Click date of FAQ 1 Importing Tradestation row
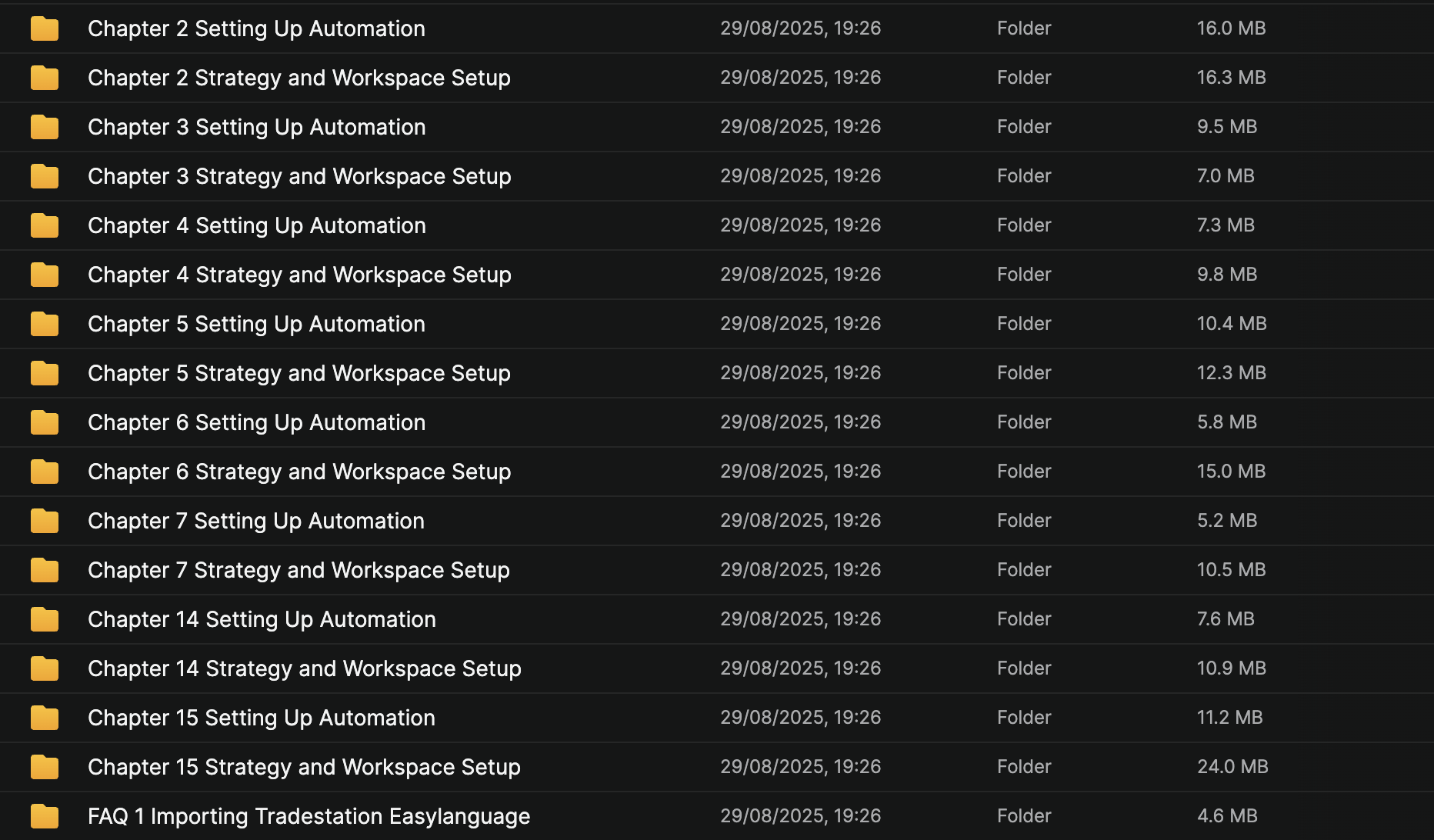Viewport: 1434px width, 840px height. click(x=800, y=816)
